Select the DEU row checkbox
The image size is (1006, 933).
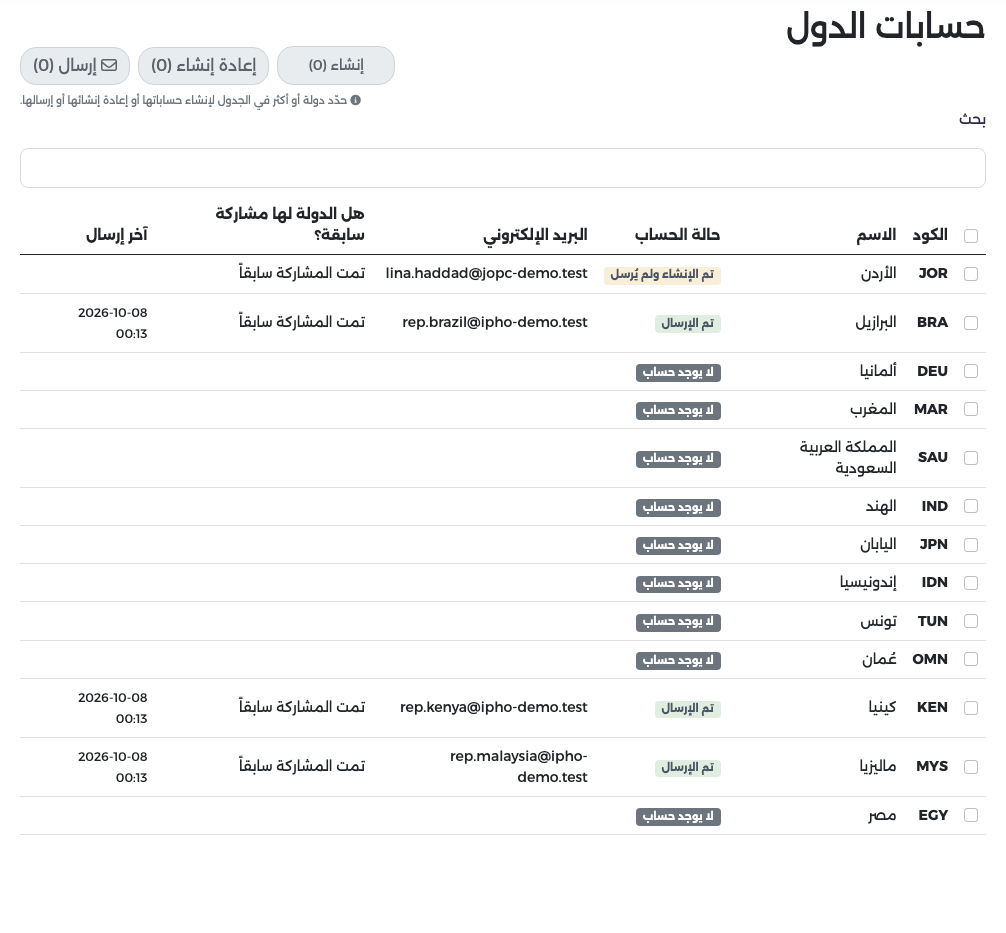click(971, 371)
